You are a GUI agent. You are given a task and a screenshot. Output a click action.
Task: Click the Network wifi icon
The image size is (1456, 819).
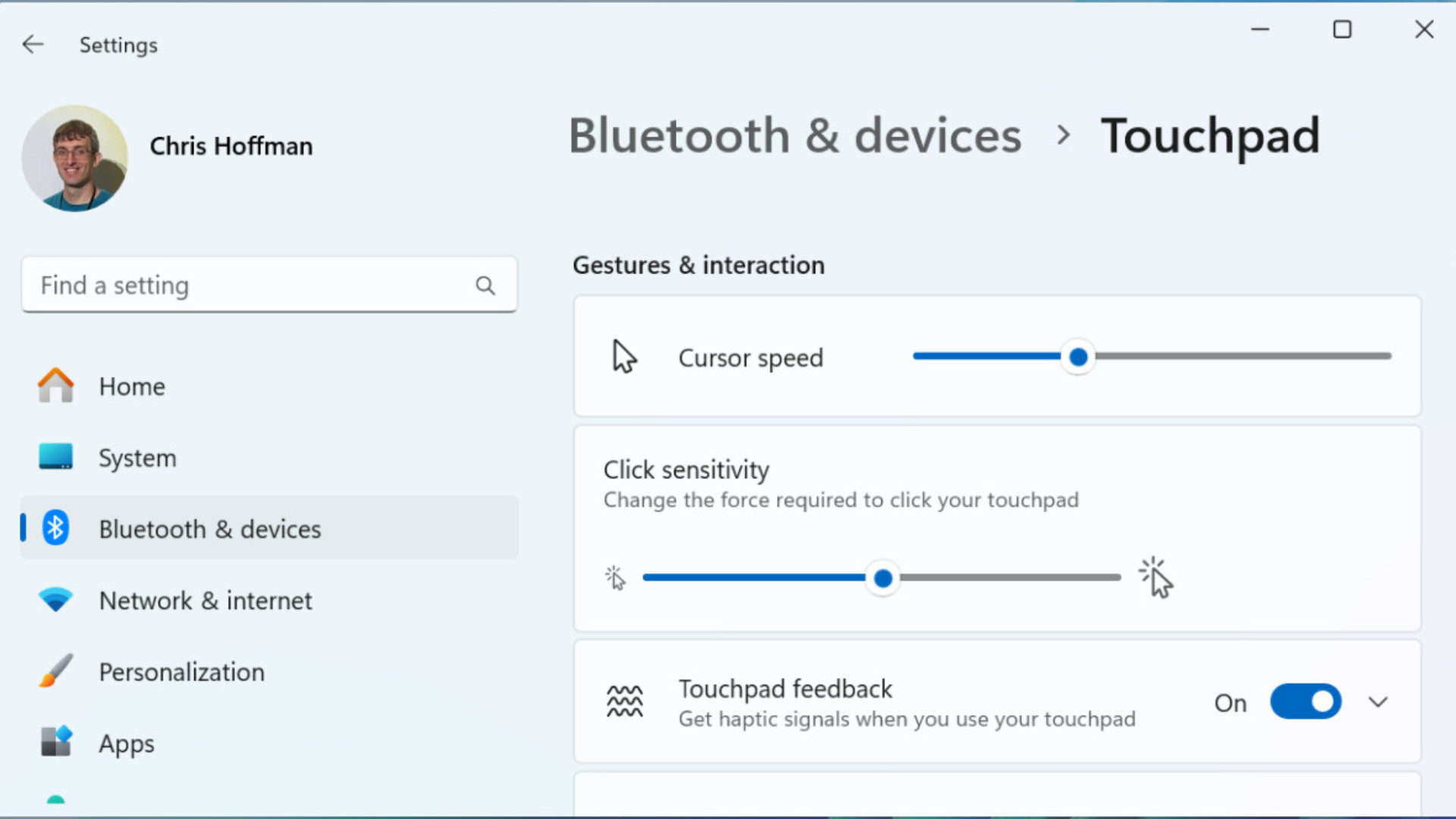[x=55, y=600]
